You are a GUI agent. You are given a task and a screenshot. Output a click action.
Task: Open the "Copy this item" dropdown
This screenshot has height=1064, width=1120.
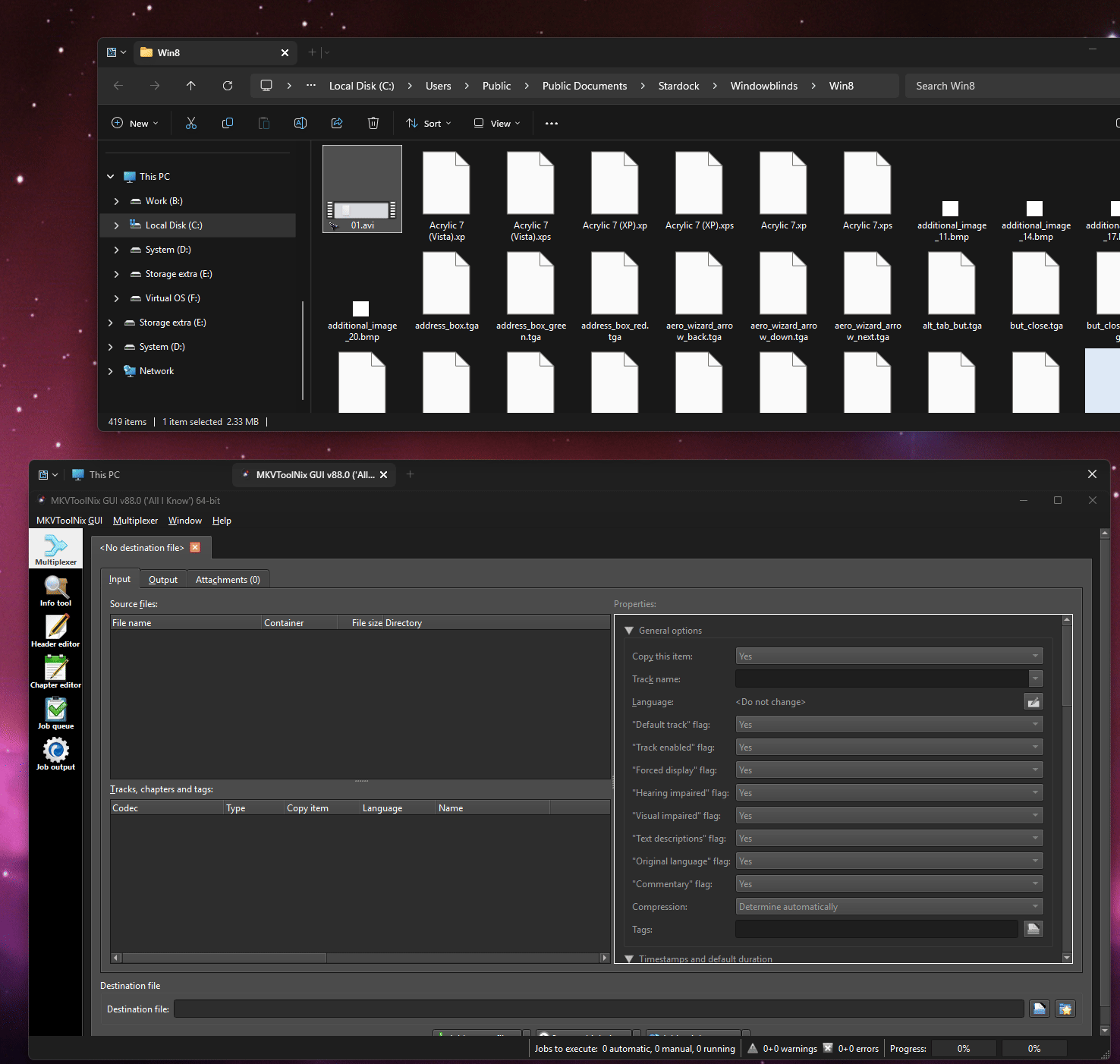click(889, 656)
